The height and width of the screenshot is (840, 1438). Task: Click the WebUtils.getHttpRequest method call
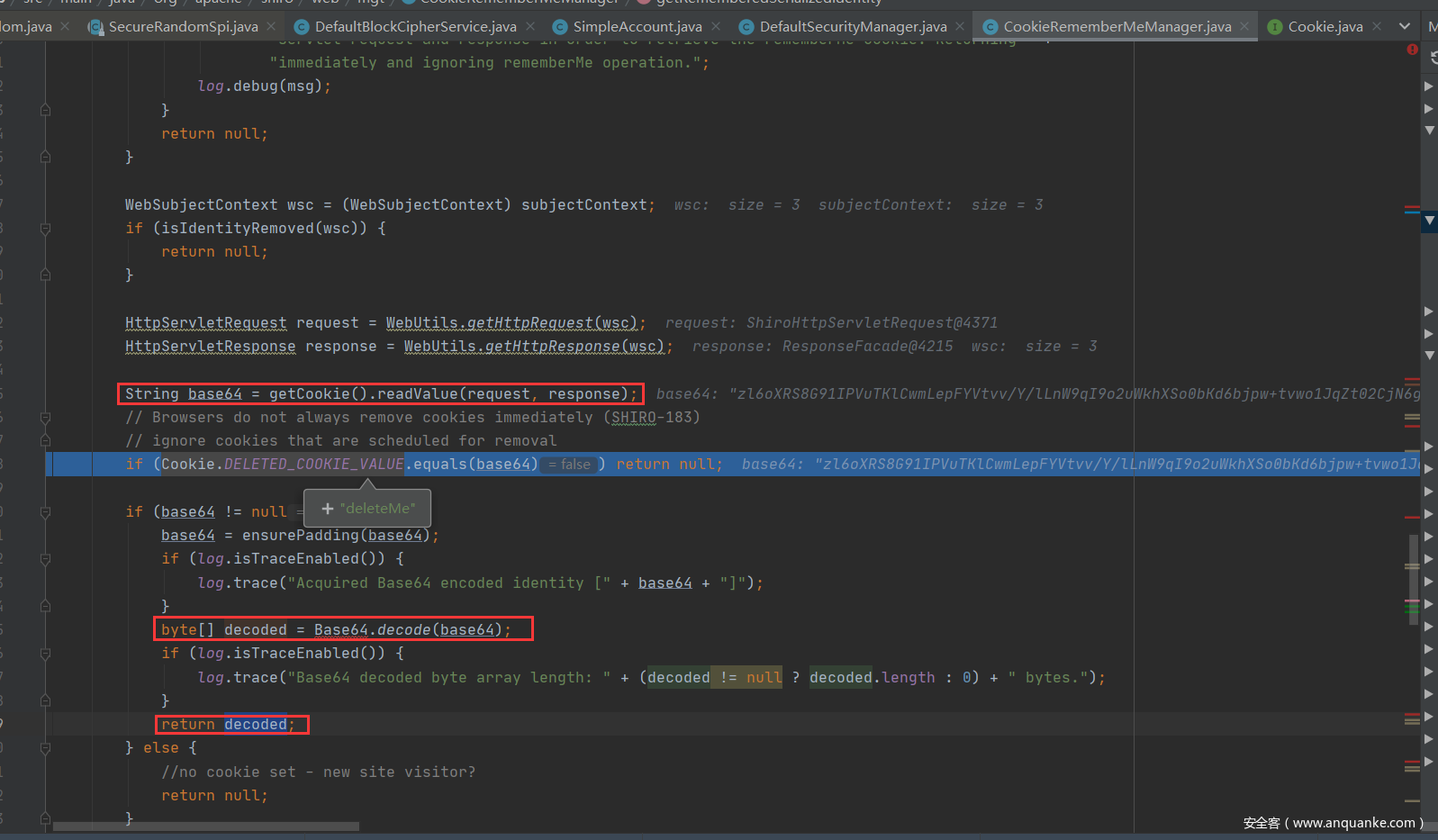(511, 323)
